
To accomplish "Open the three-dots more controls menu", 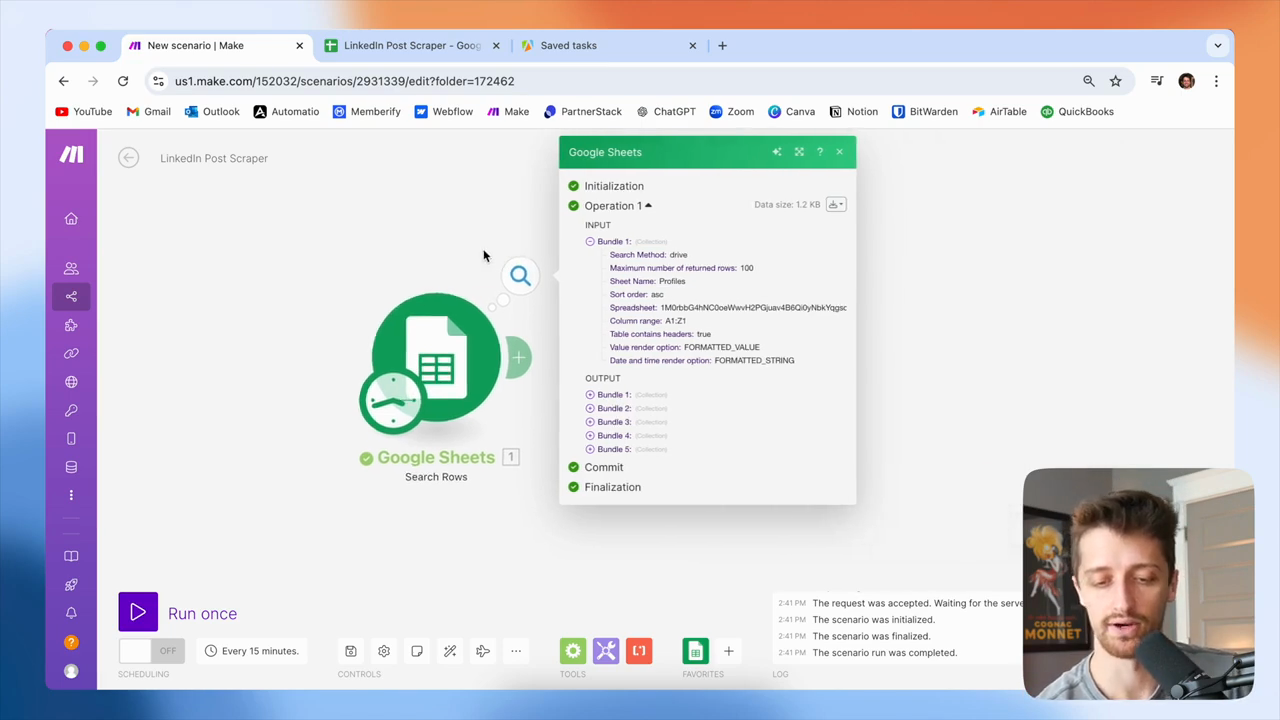I will click(516, 651).
